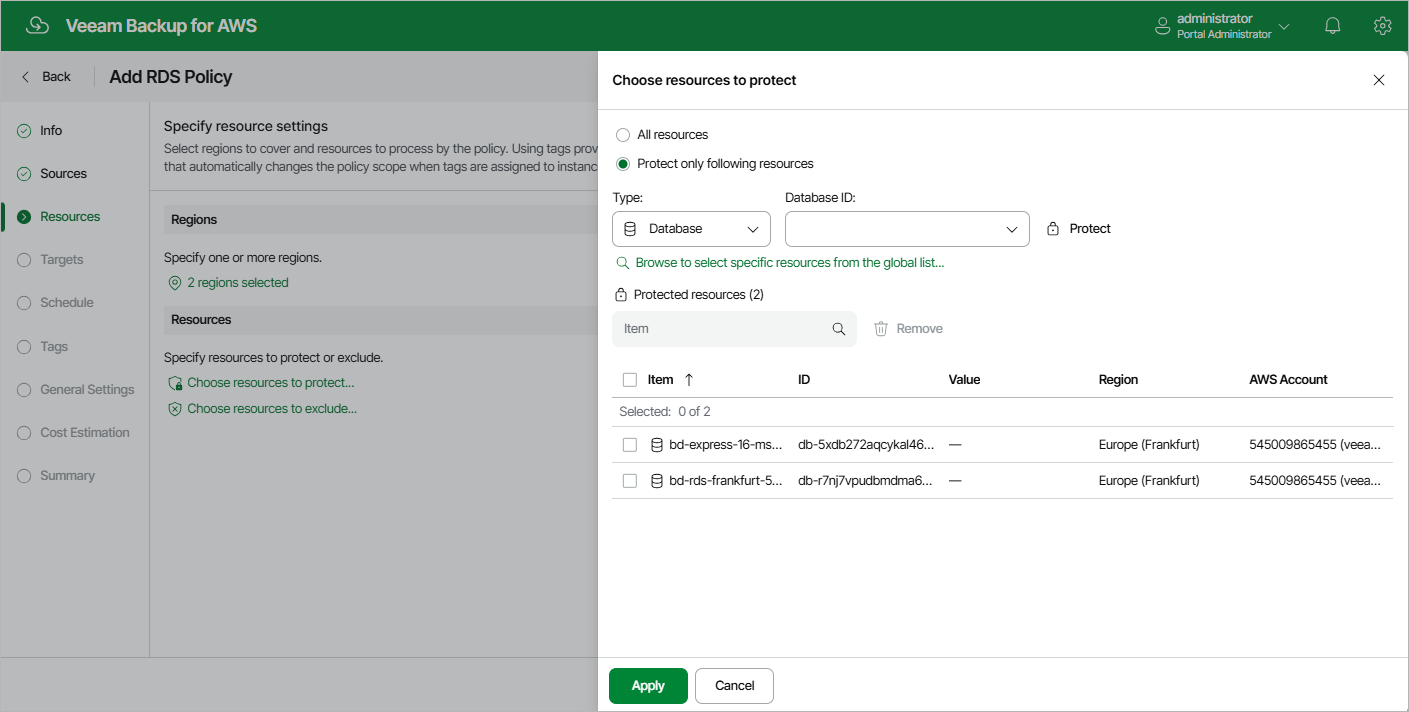Go to the Sources step
Screen dimensions: 1409x712
point(63,174)
